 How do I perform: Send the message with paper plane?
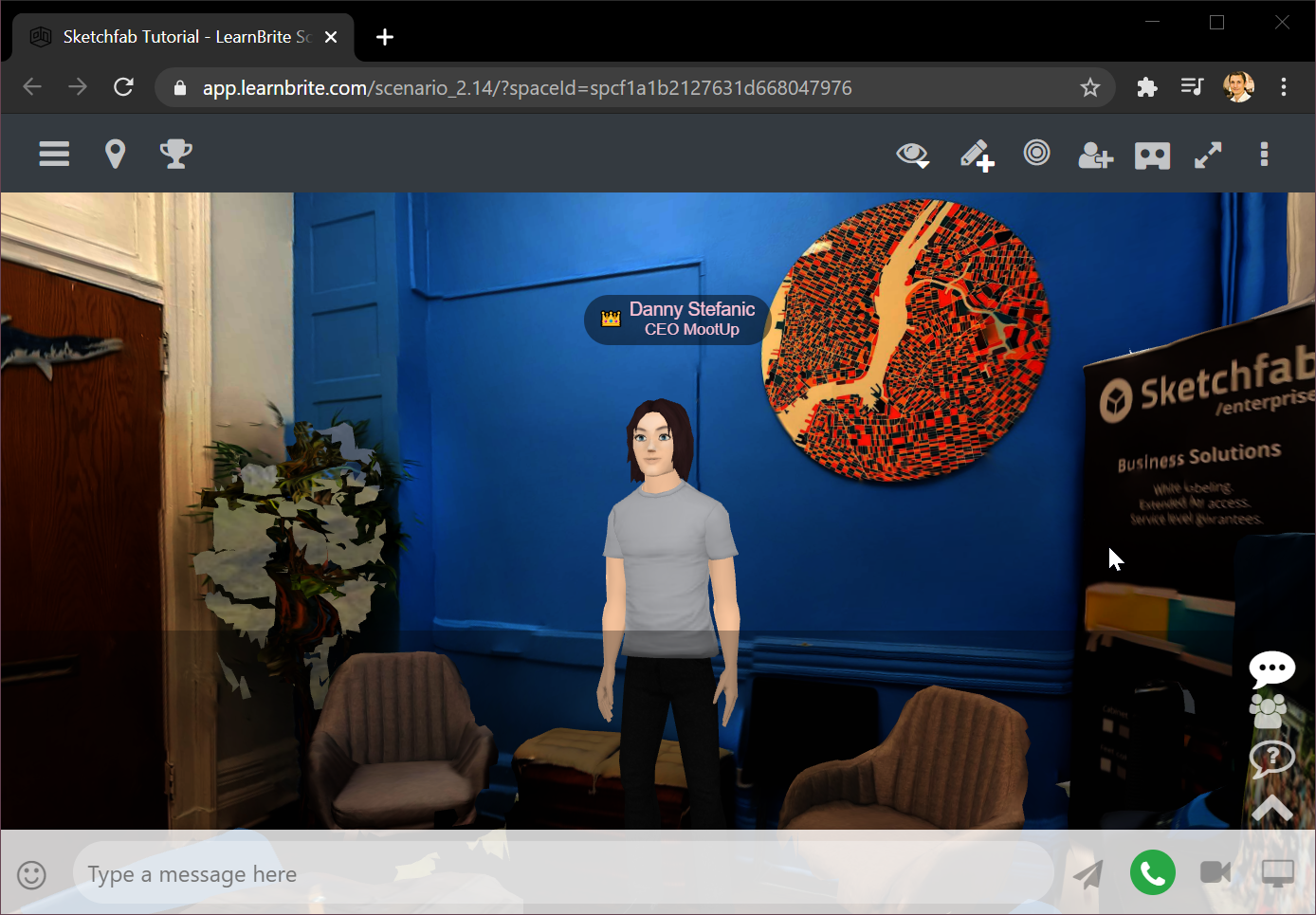[1088, 873]
